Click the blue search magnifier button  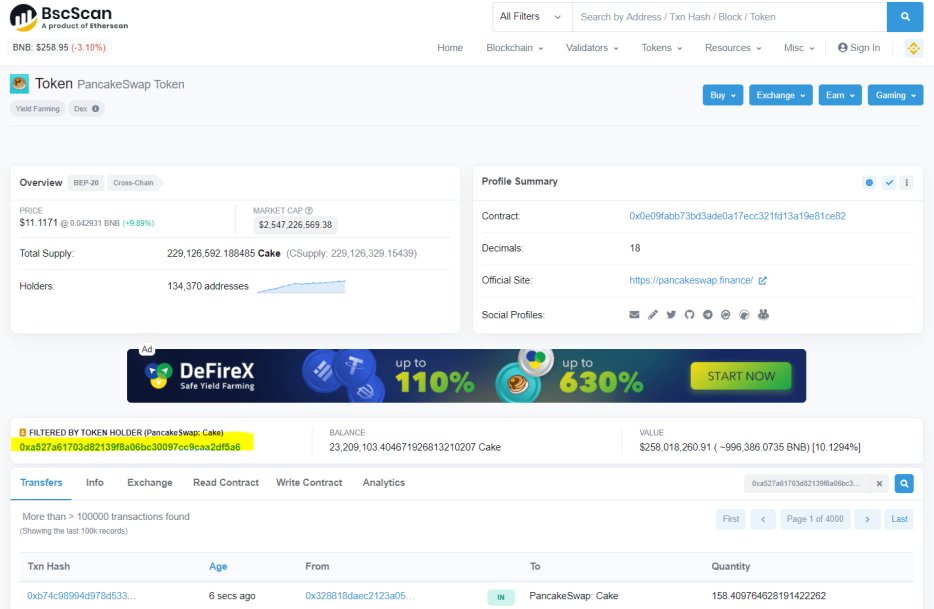pyautogui.click(x=904, y=17)
